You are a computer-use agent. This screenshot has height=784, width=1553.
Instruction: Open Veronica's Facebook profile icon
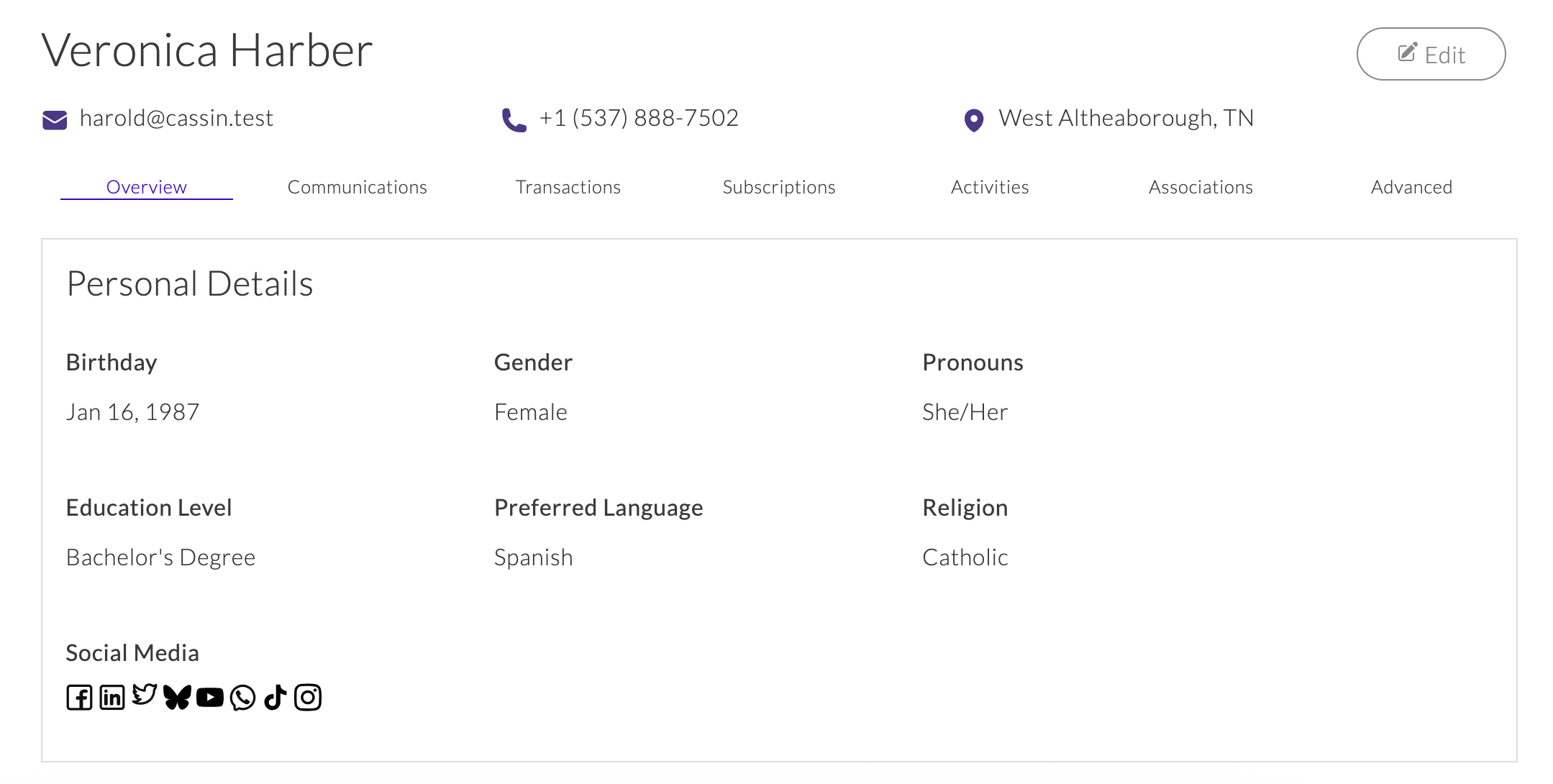(x=79, y=696)
